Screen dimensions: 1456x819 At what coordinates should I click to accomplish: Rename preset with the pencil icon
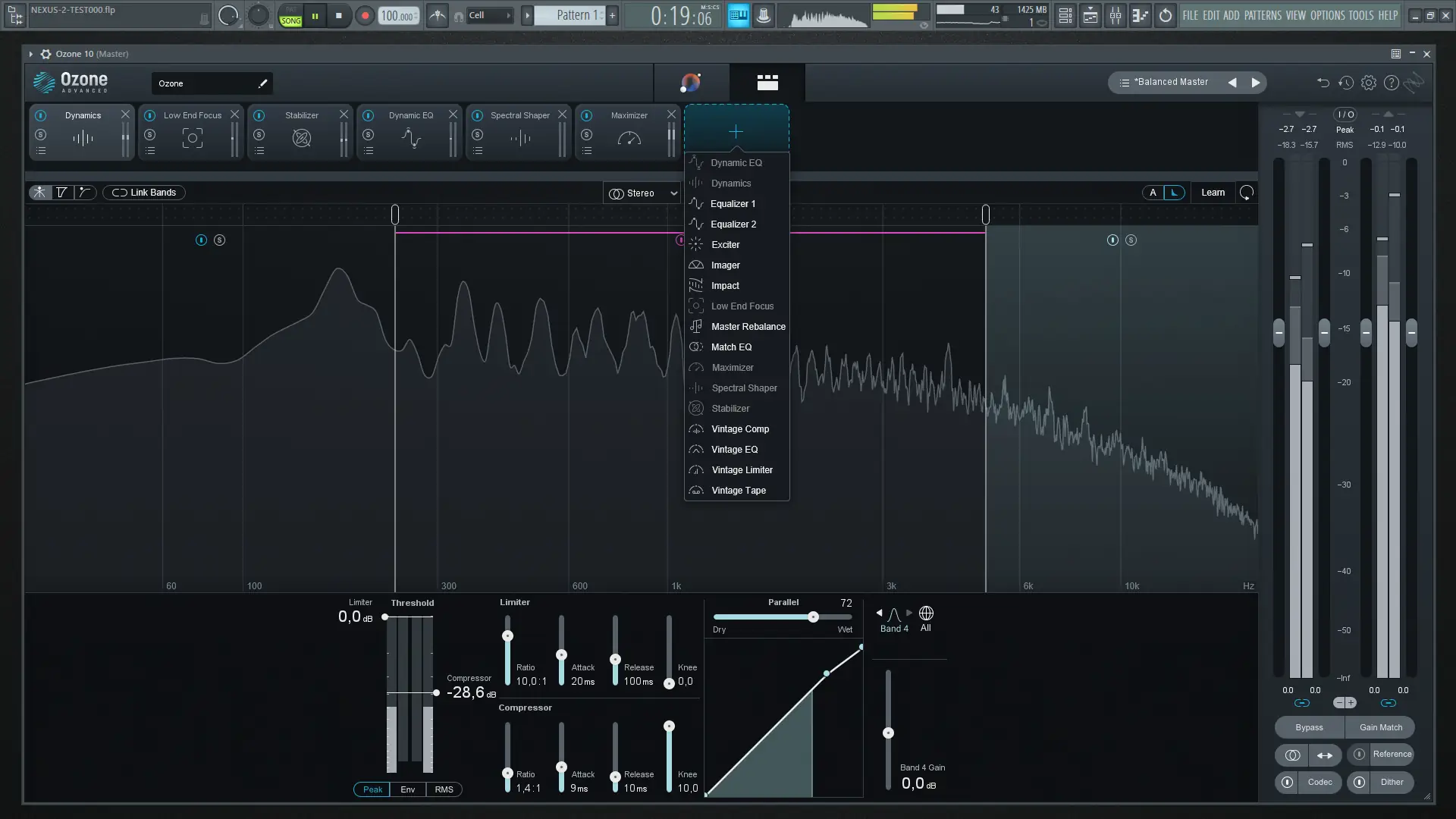(262, 83)
